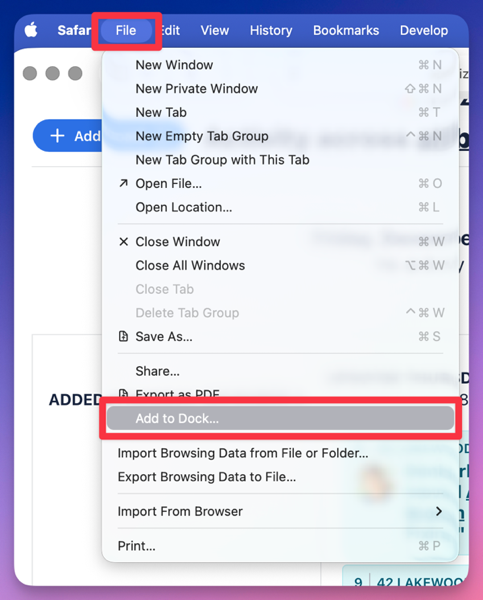
Task: Open the View menu
Action: coord(215,30)
